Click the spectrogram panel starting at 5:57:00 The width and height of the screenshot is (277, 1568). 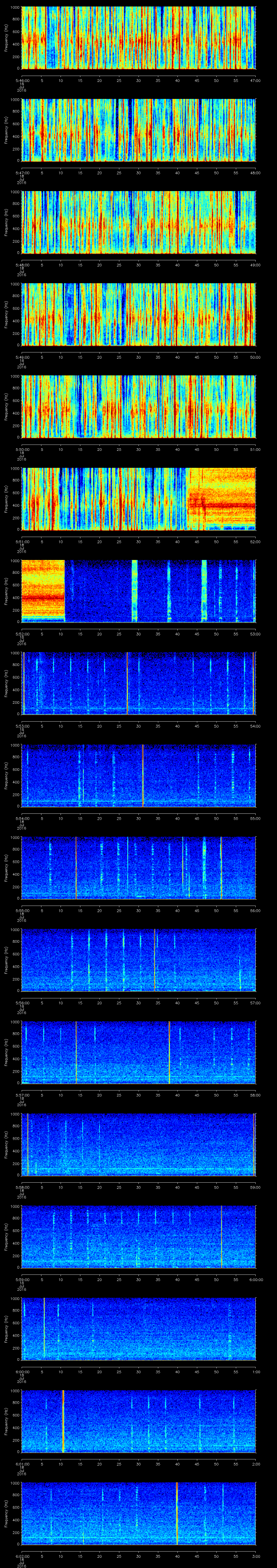(x=139, y=1052)
